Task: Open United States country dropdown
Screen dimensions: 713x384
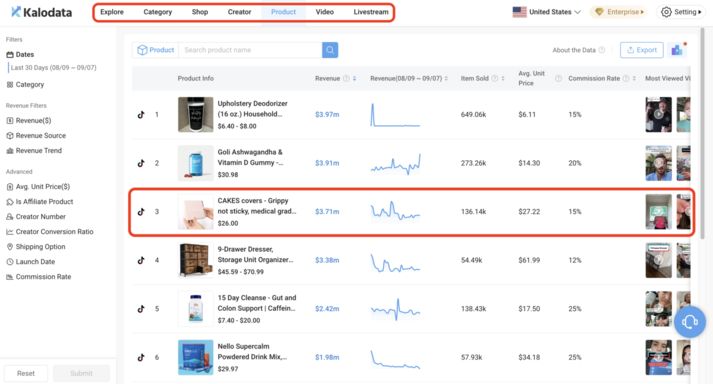Action: (x=546, y=12)
